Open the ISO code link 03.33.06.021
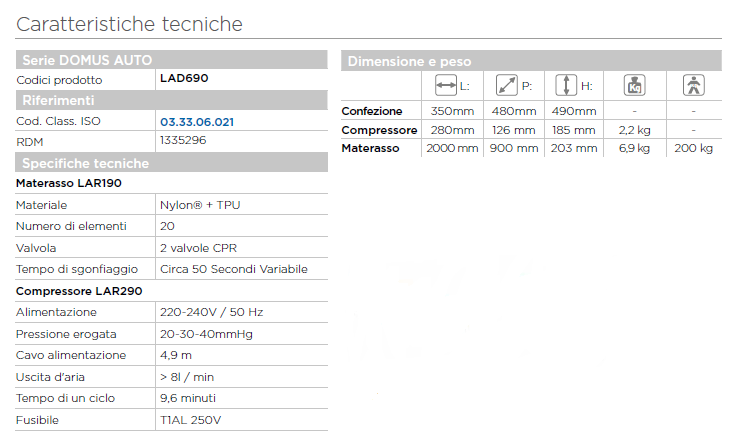The height and width of the screenshot is (447, 738). pyautogui.click(x=197, y=121)
